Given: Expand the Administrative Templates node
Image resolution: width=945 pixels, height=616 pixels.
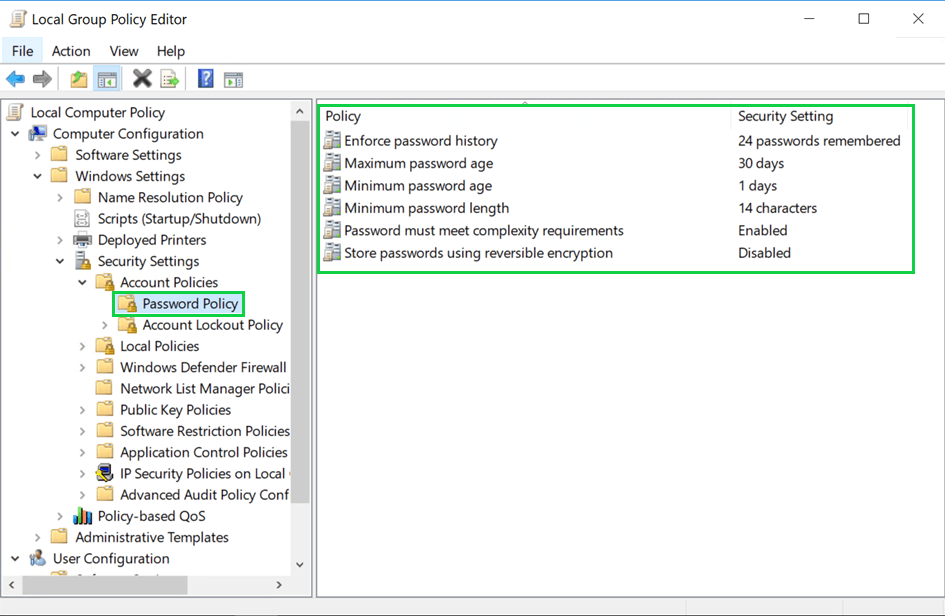Looking at the screenshot, I should tap(37, 537).
